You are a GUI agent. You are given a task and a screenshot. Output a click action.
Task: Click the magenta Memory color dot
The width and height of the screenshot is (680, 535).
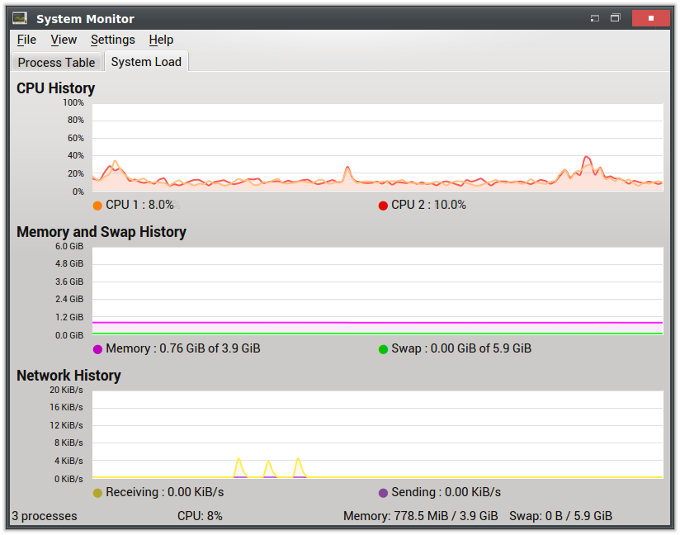pos(98,349)
